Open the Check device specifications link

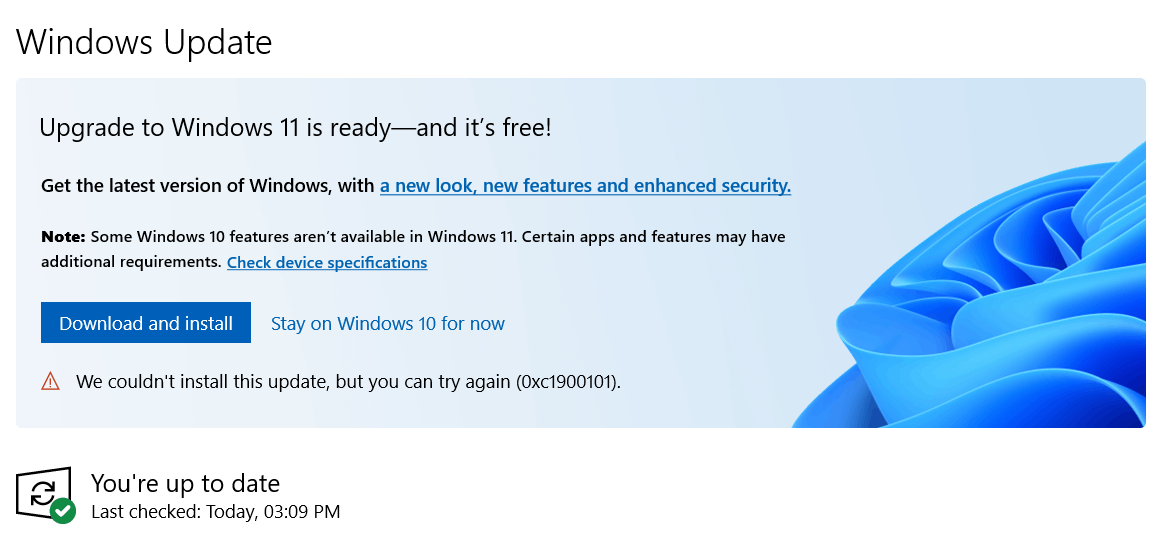coord(327,263)
